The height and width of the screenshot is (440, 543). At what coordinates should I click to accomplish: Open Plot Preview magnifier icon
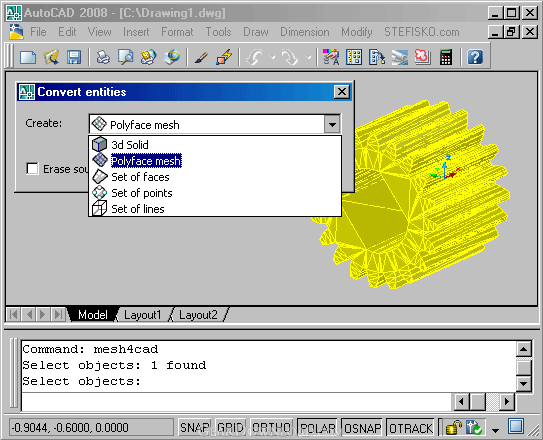click(x=126, y=57)
